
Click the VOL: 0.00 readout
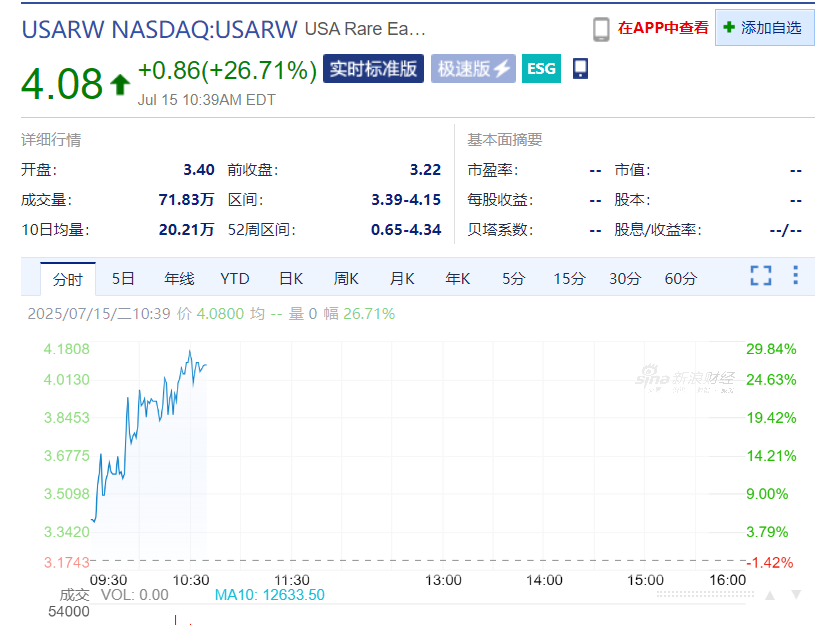135,595
